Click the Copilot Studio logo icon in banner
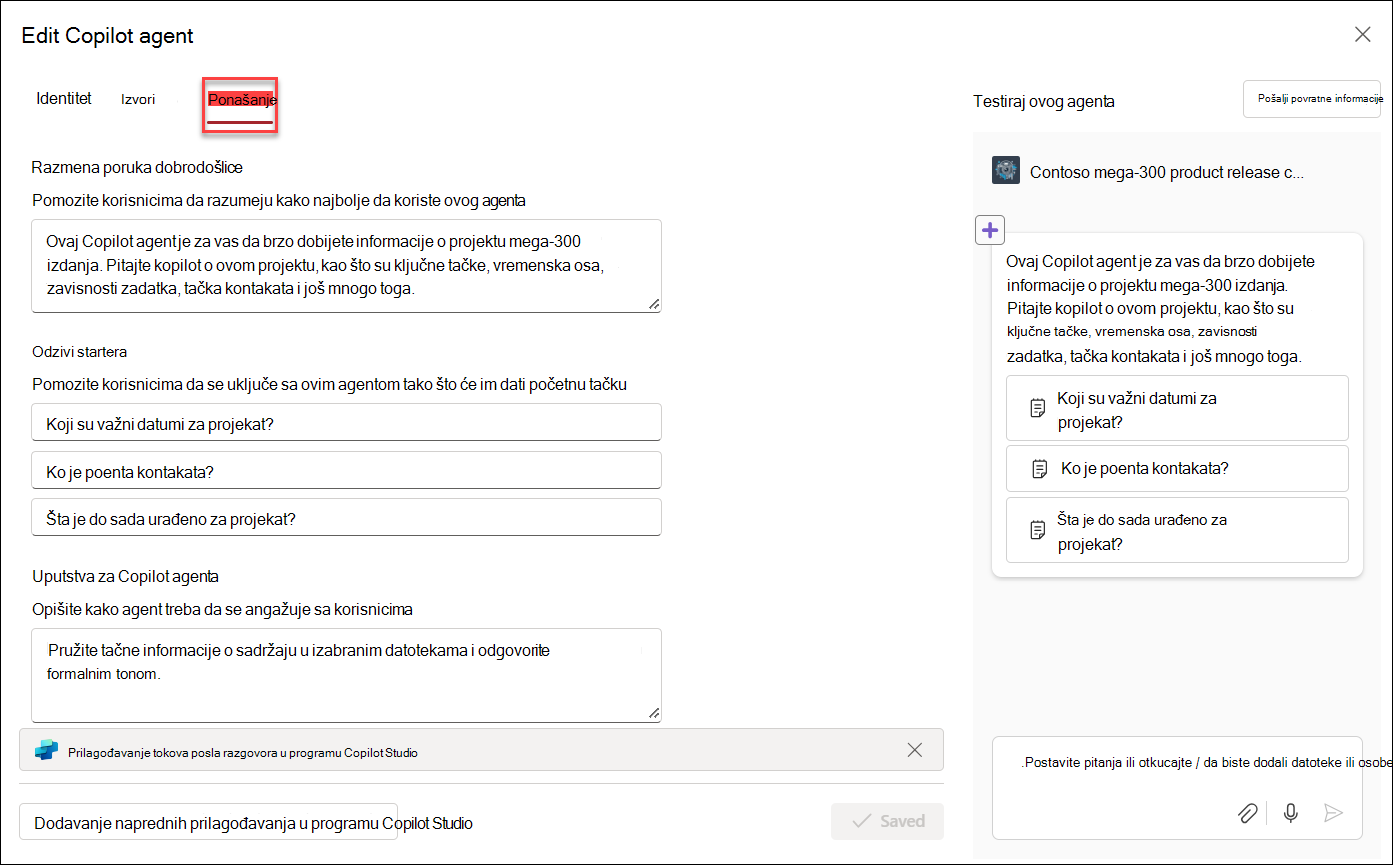Image resolution: width=1393 pixels, height=865 pixels. 46,751
